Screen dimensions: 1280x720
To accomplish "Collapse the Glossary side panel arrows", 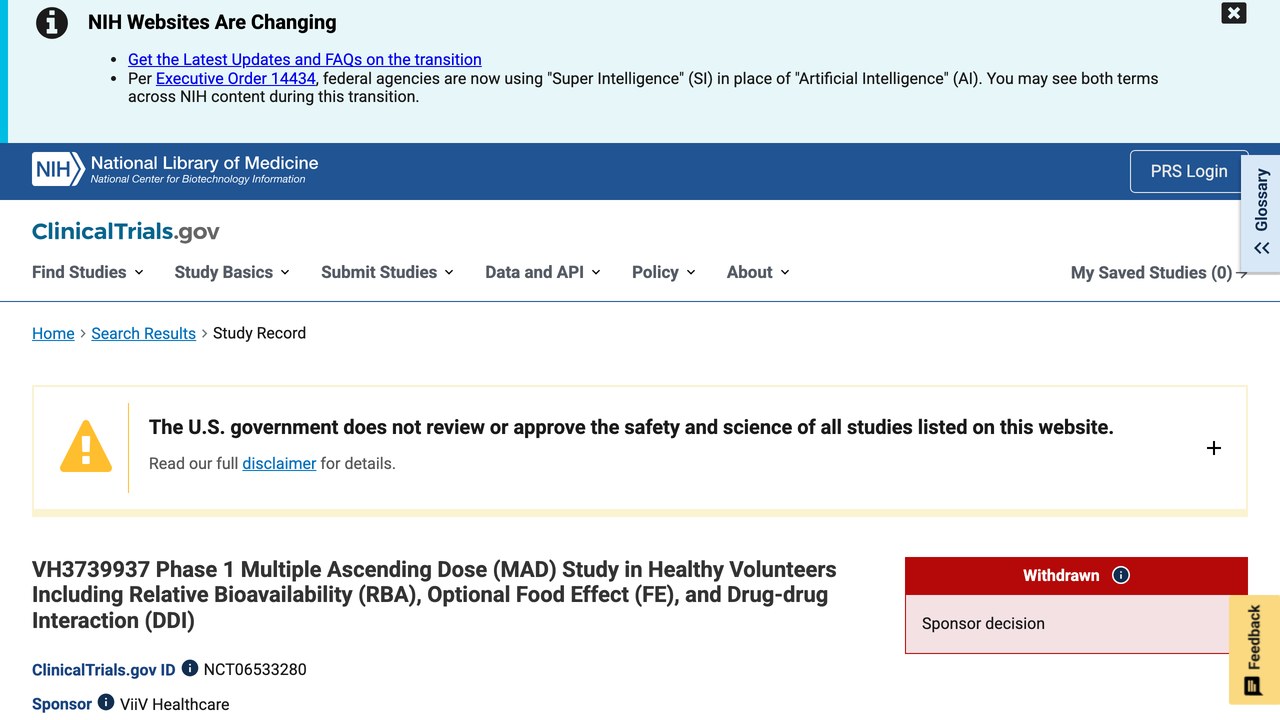I will pyautogui.click(x=1262, y=248).
